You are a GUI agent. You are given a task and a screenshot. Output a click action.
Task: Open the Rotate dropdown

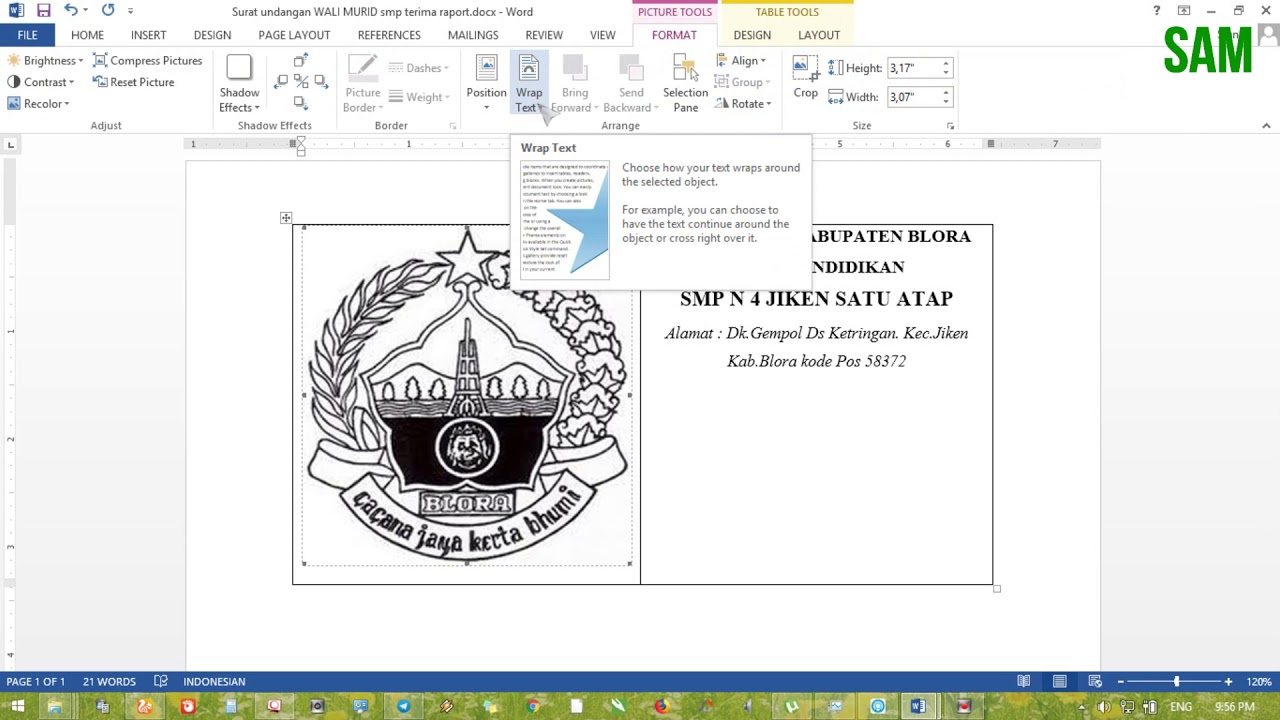743,104
